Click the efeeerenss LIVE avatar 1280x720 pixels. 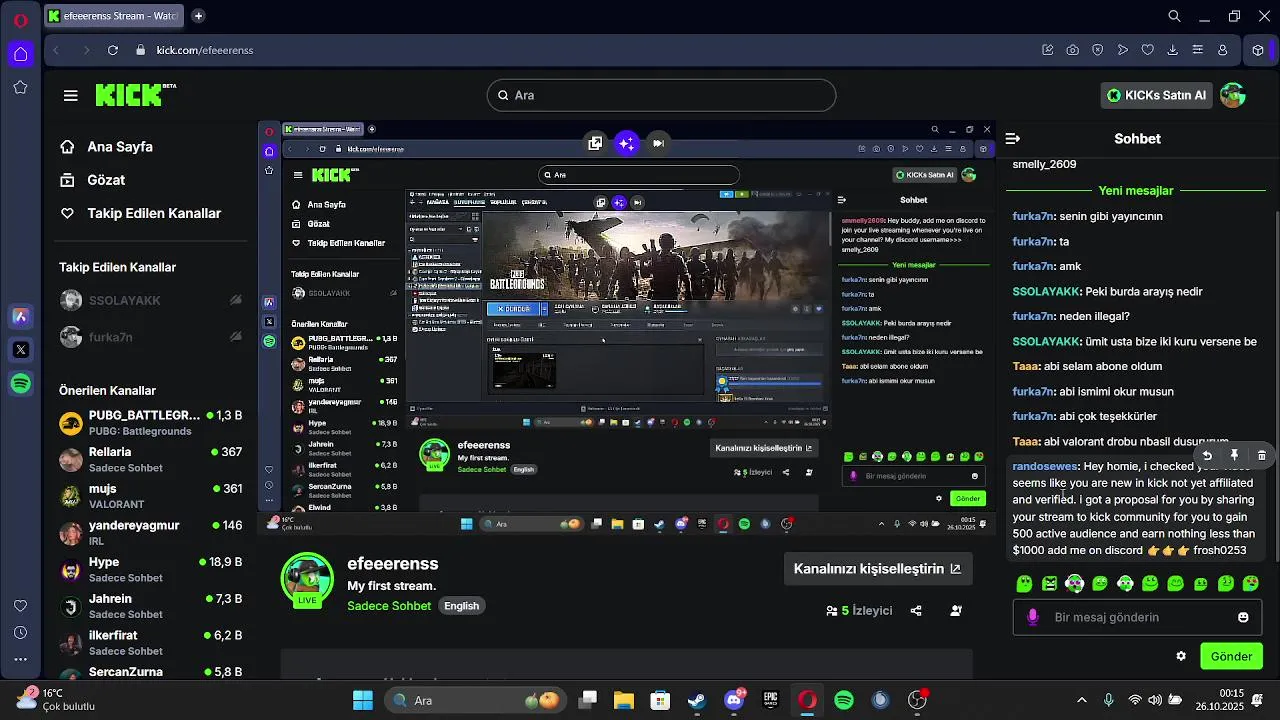coord(307,580)
